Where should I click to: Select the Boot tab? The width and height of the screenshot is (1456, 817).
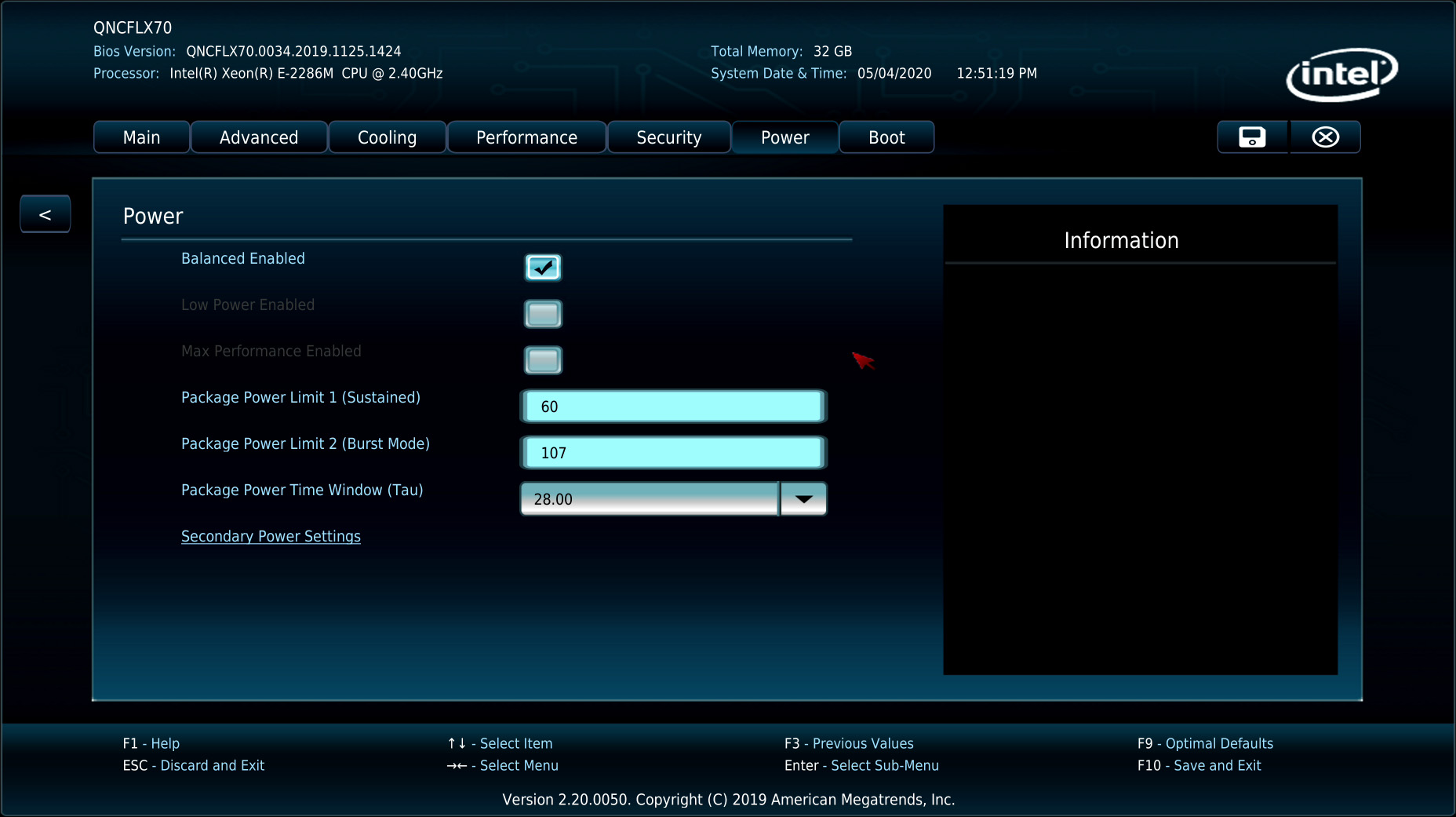coord(886,137)
